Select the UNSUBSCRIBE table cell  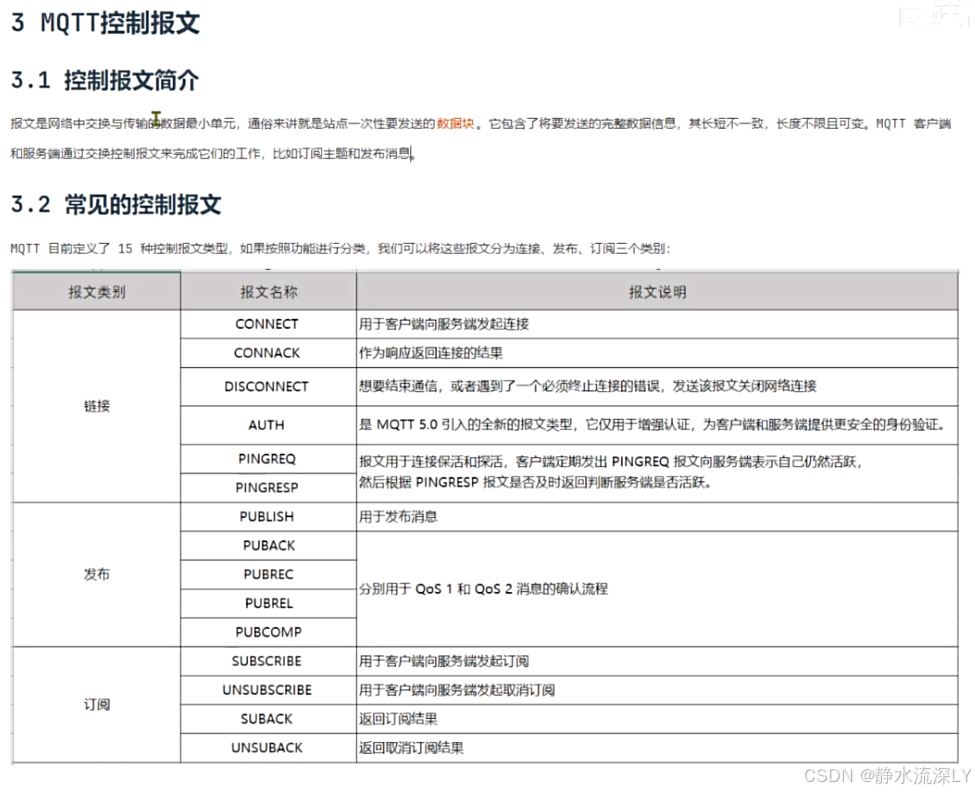pos(267,690)
